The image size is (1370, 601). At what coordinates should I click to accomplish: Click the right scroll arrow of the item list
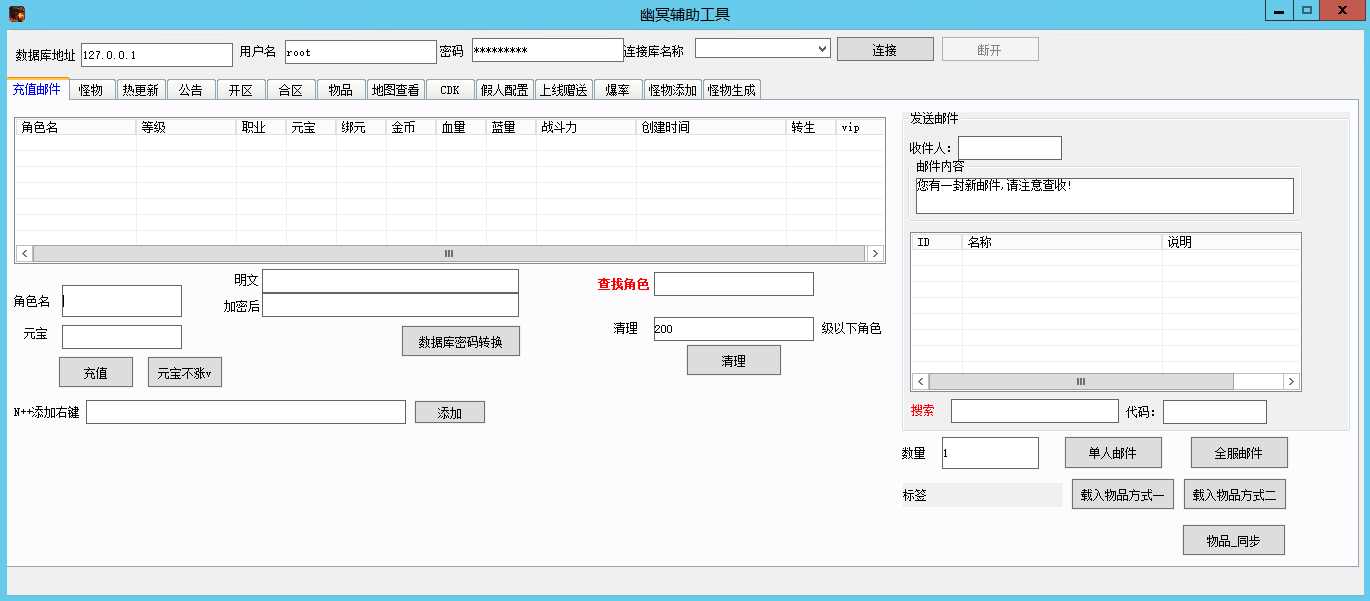(1291, 382)
